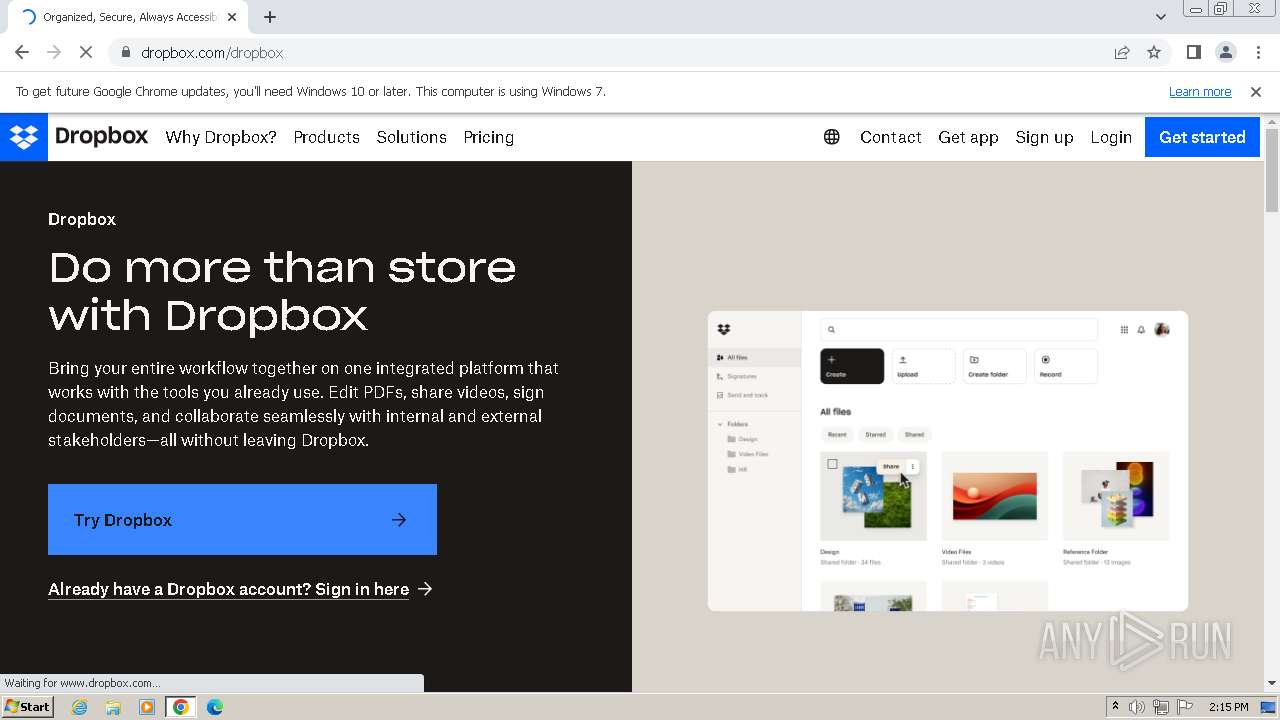Dismiss the Chrome update notice
1280x720 pixels.
point(1256,92)
